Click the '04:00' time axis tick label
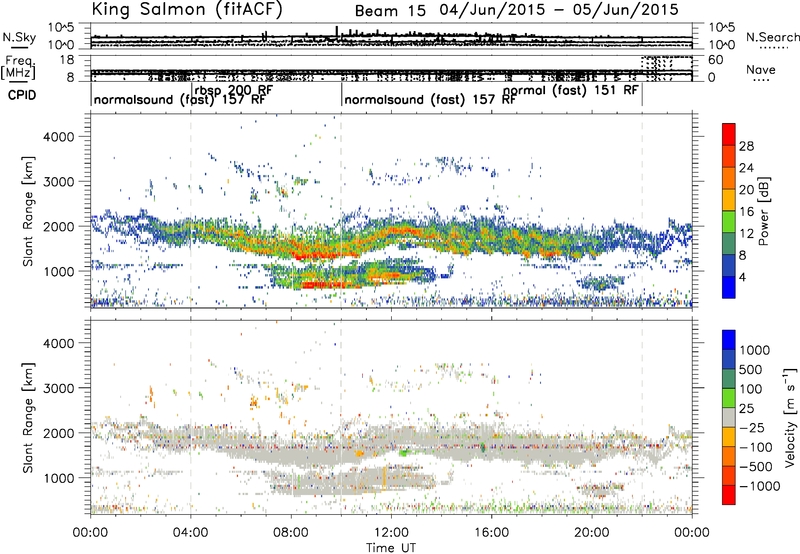The height and width of the screenshot is (554, 800). (x=190, y=533)
